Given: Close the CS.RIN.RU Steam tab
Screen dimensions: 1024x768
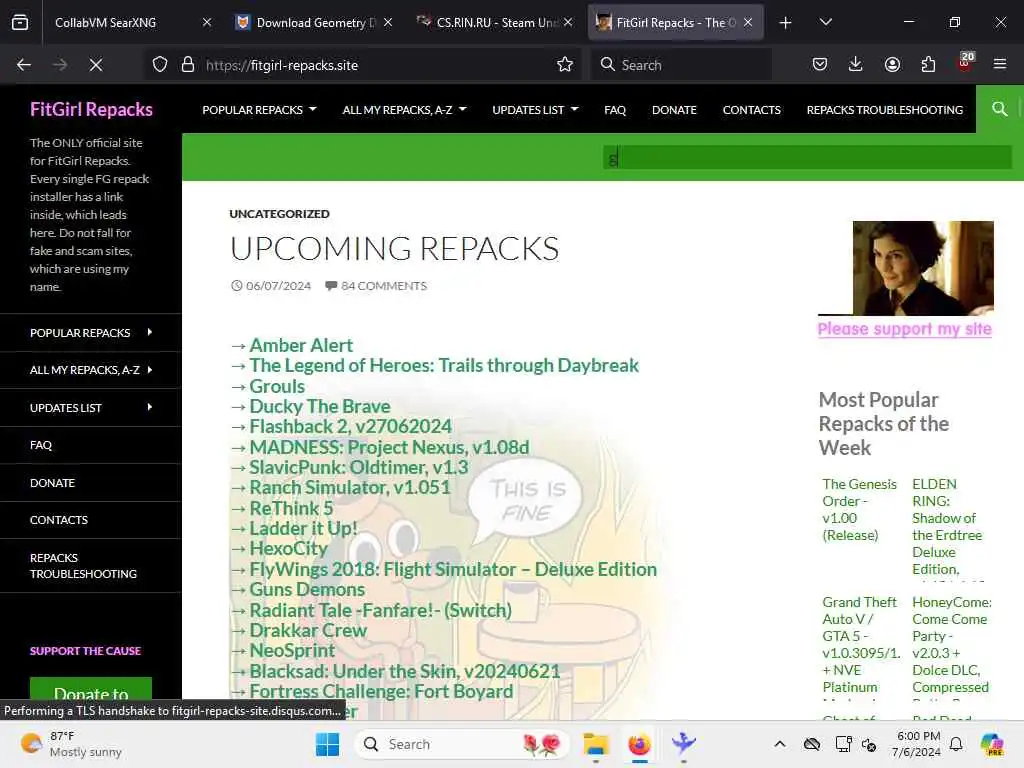Looking at the screenshot, I should [x=568, y=23].
